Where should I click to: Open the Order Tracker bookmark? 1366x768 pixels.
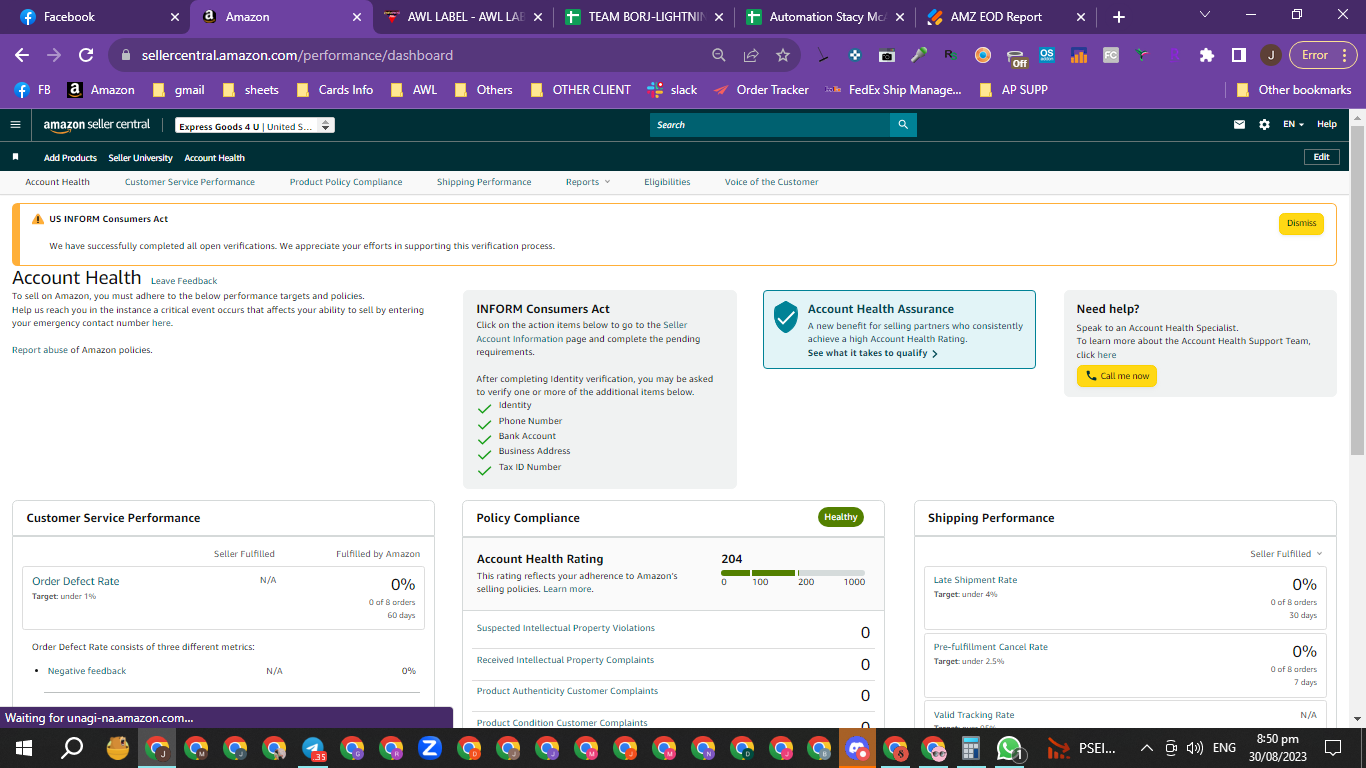pos(761,90)
